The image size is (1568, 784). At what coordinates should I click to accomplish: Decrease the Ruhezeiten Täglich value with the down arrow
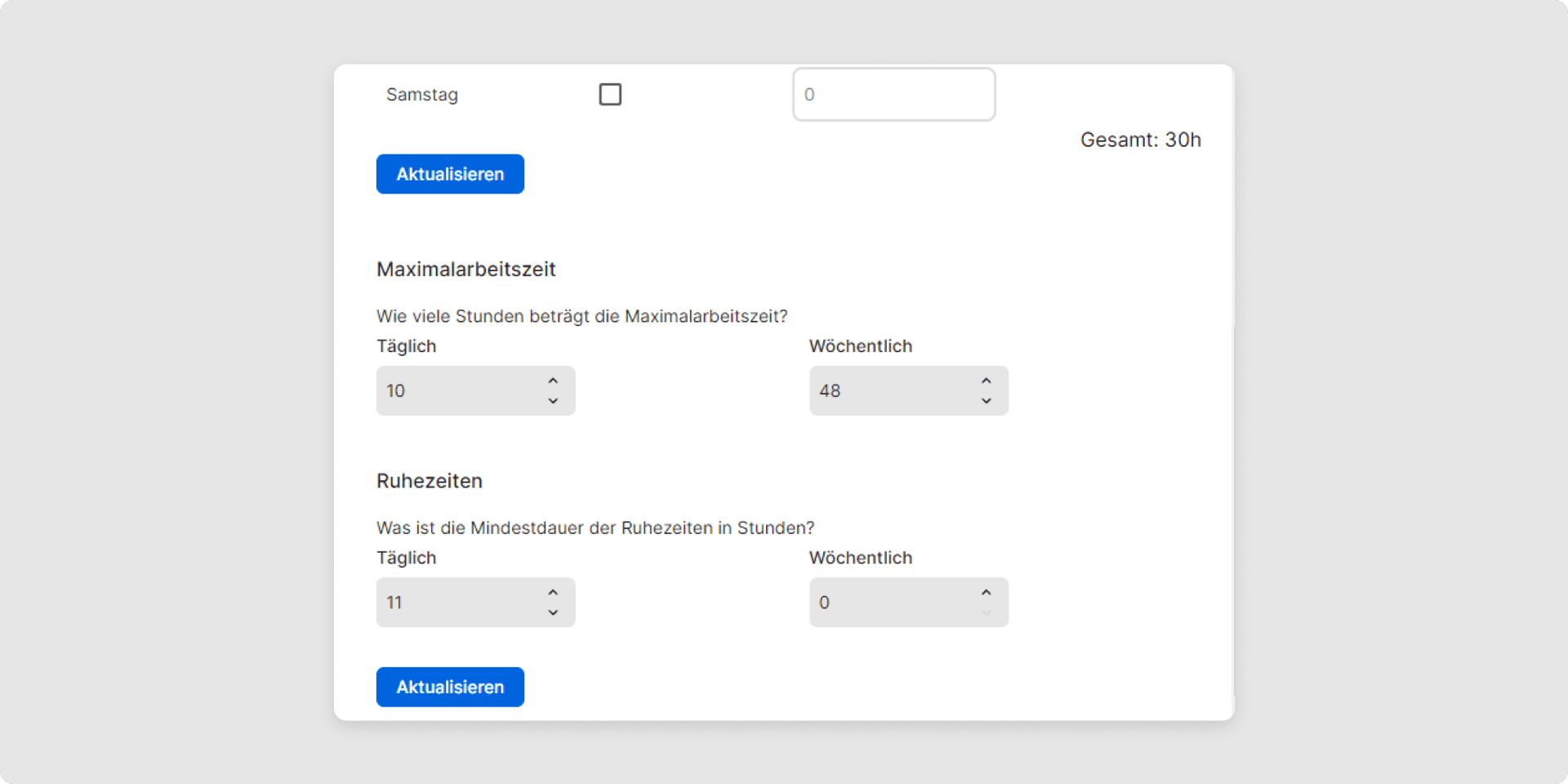[x=553, y=612]
